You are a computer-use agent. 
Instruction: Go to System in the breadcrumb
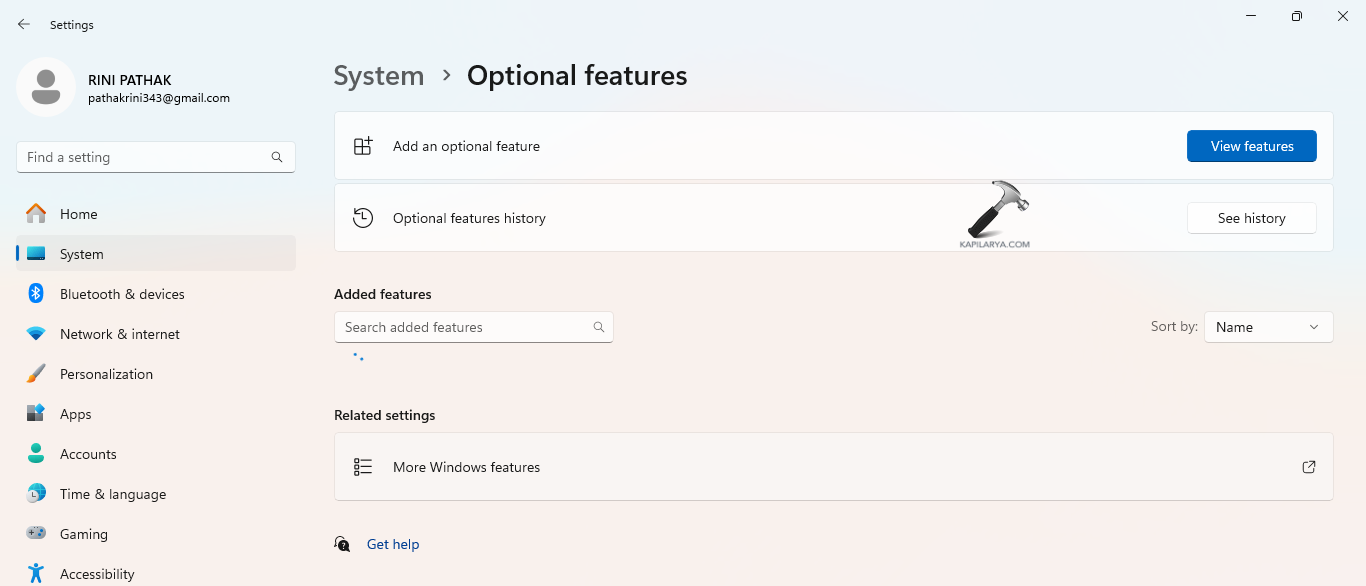(379, 76)
